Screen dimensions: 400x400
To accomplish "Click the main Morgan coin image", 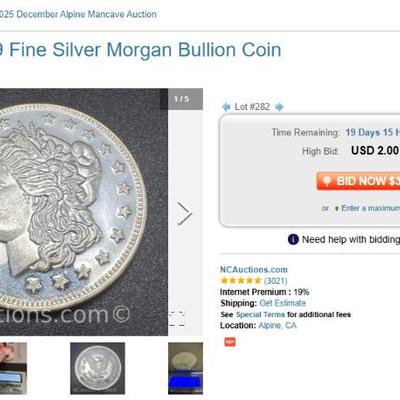I will click(83, 212).
